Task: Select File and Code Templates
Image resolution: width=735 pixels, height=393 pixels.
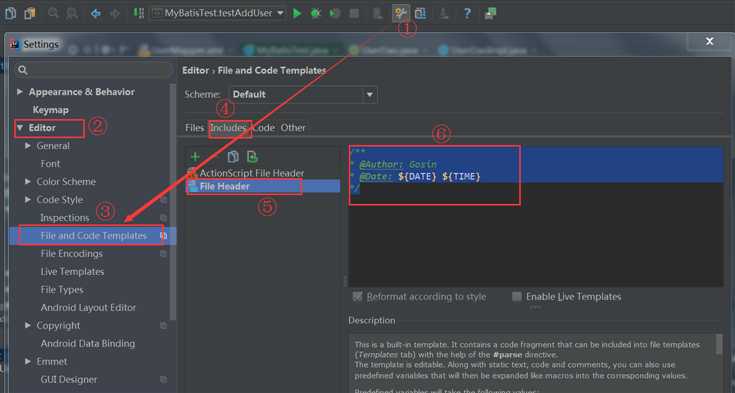Action: tap(93, 235)
